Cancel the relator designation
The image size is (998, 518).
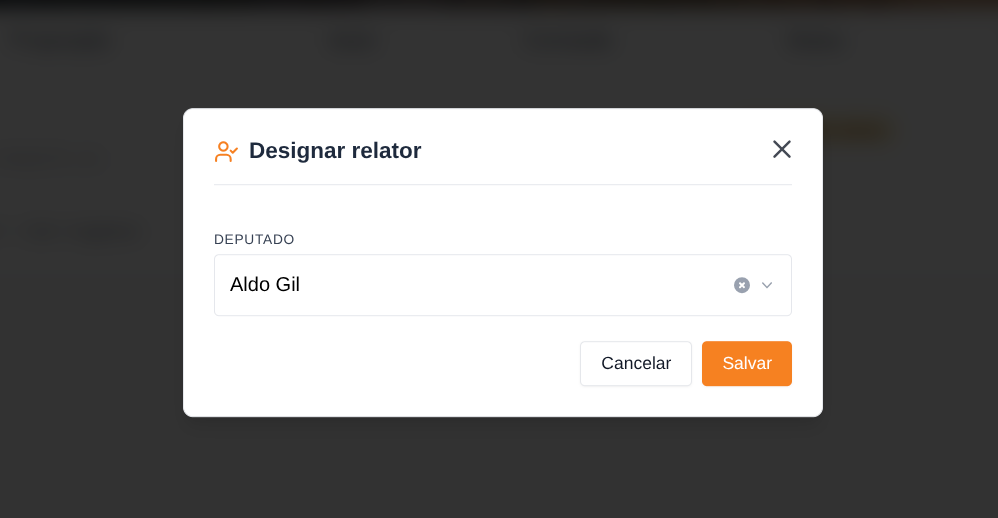(x=636, y=363)
